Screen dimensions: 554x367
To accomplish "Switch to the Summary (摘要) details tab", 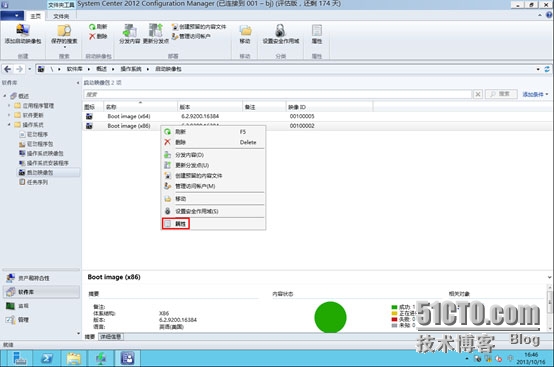I will [90, 337].
